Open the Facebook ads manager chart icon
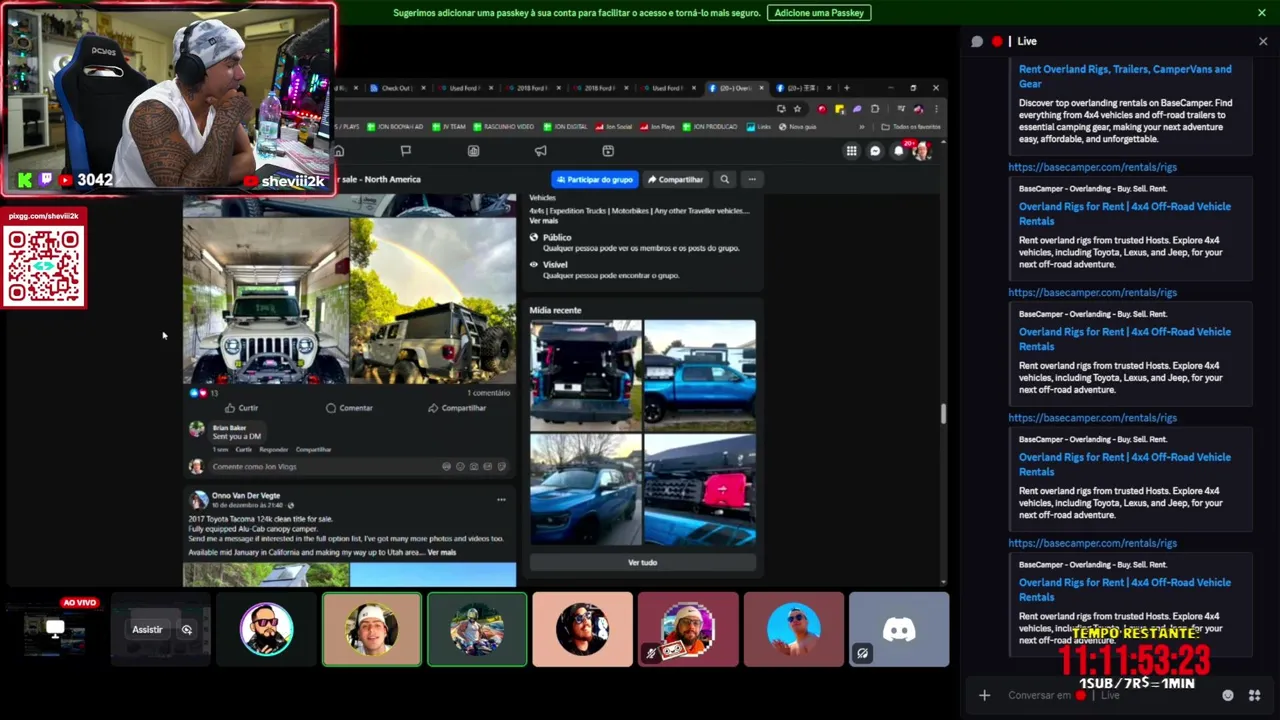The image size is (1280, 720). click(x=473, y=151)
